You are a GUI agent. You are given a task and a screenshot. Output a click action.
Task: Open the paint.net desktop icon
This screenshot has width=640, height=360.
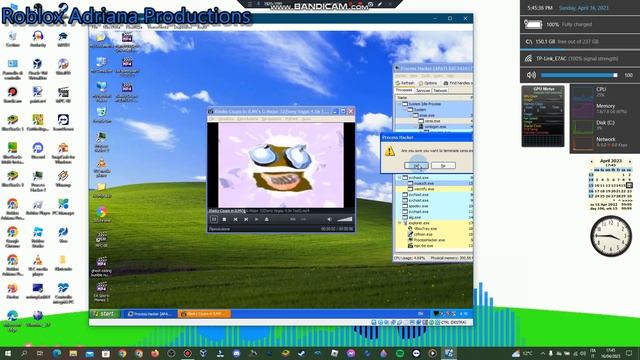tap(38, 95)
